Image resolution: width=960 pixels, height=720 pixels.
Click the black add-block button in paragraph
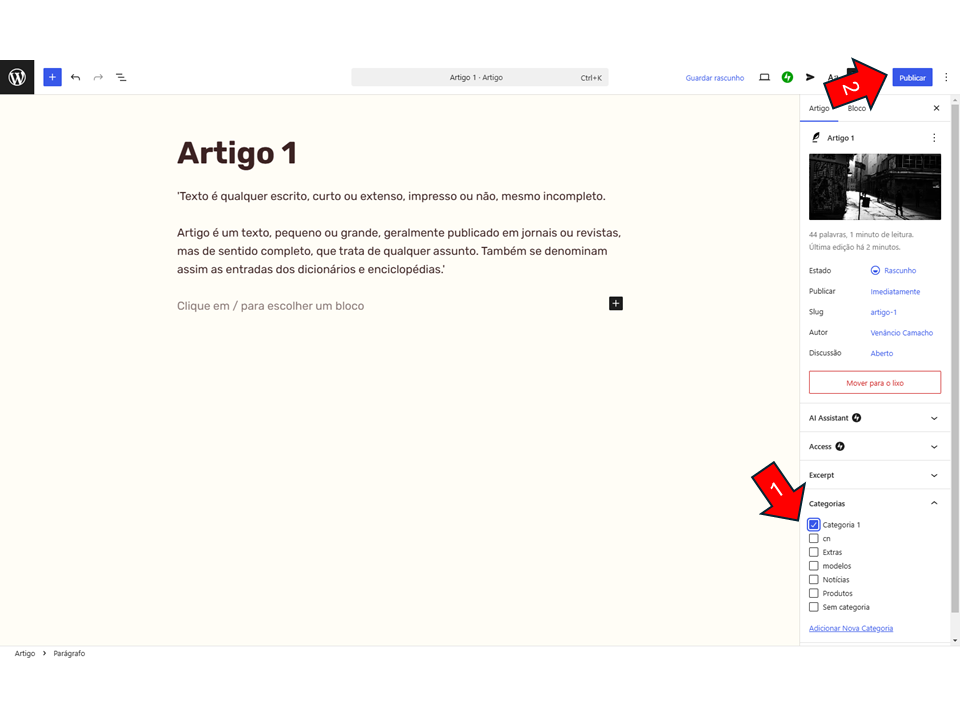pos(616,303)
